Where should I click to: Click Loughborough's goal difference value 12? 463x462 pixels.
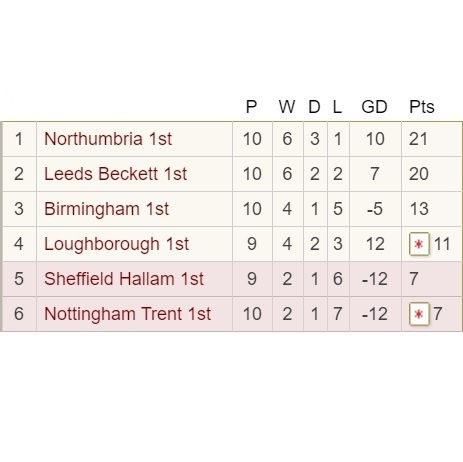coord(375,244)
